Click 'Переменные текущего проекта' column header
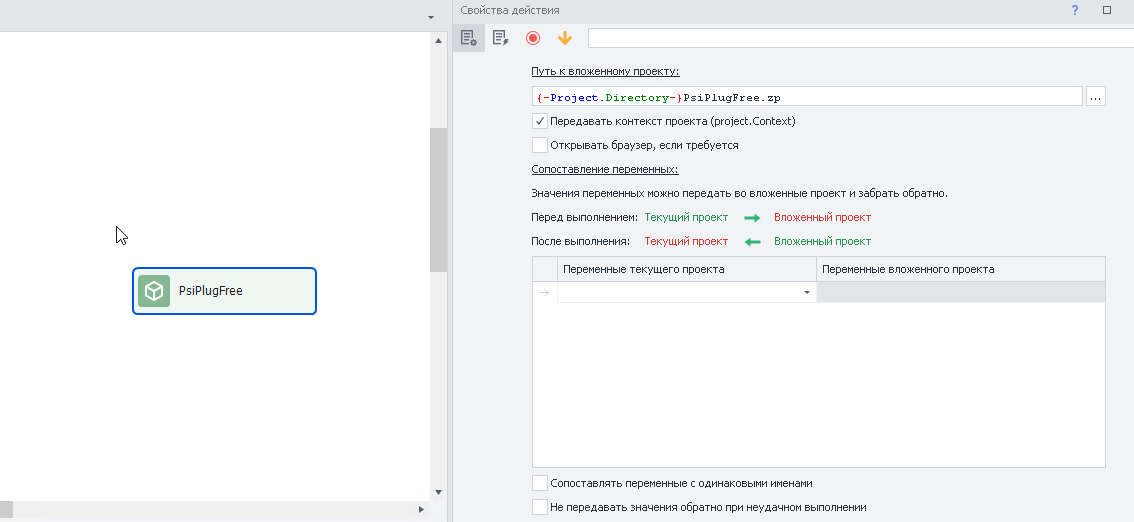1134x522 pixels. point(686,269)
